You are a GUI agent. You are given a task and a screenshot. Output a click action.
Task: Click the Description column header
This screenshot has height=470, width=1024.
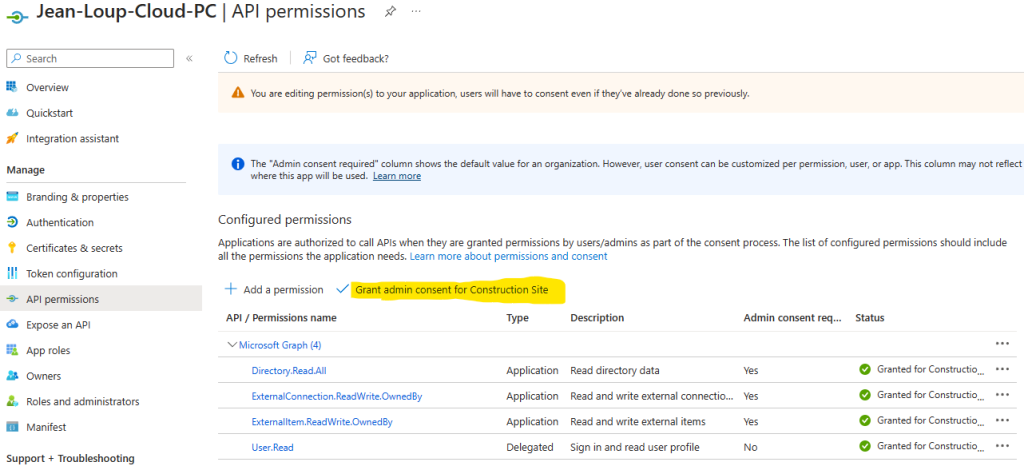[597, 318]
